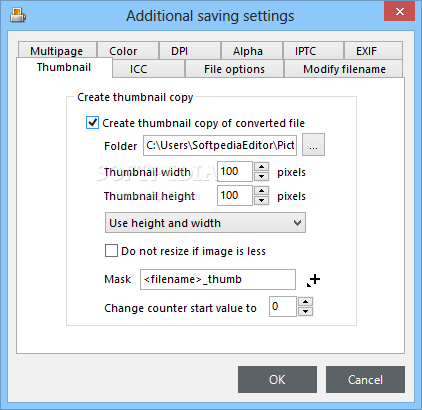
Task: Open the File options tab
Action: (x=234, y=69)
